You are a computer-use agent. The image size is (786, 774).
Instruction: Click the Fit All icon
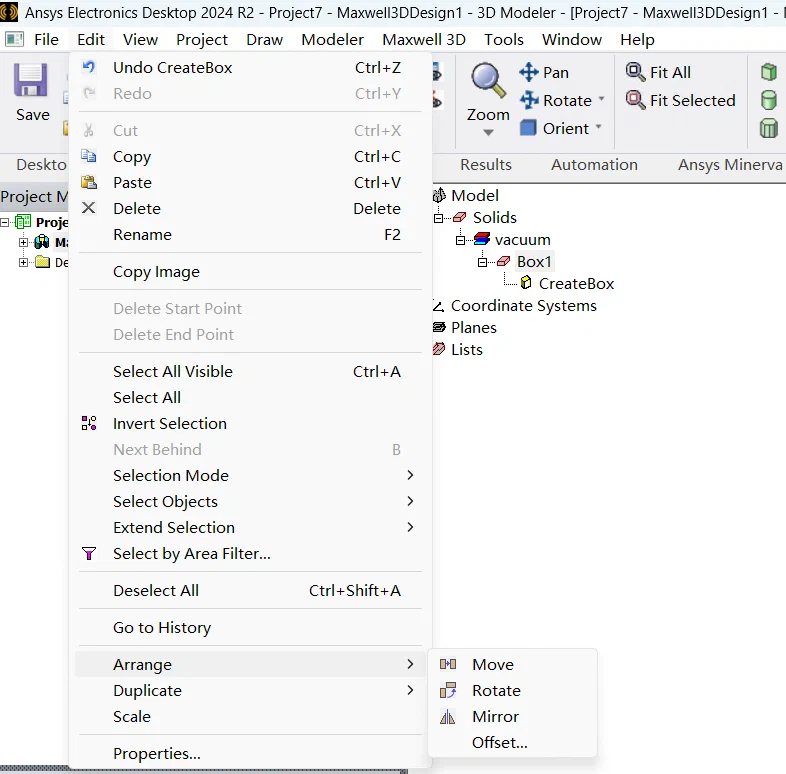click(x=635, y=72)
